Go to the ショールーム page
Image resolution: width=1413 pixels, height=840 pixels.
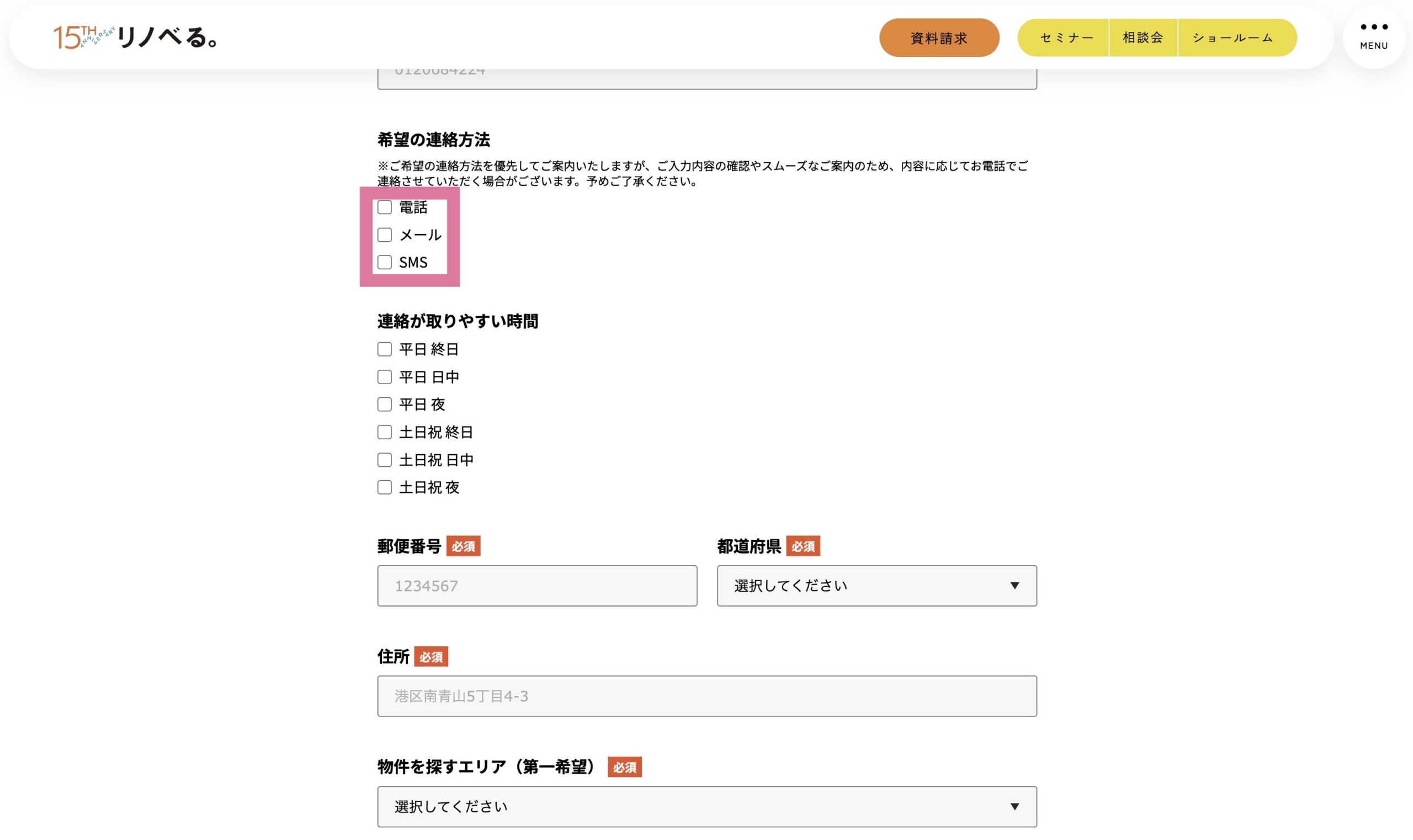click(x=1233, y=38)
